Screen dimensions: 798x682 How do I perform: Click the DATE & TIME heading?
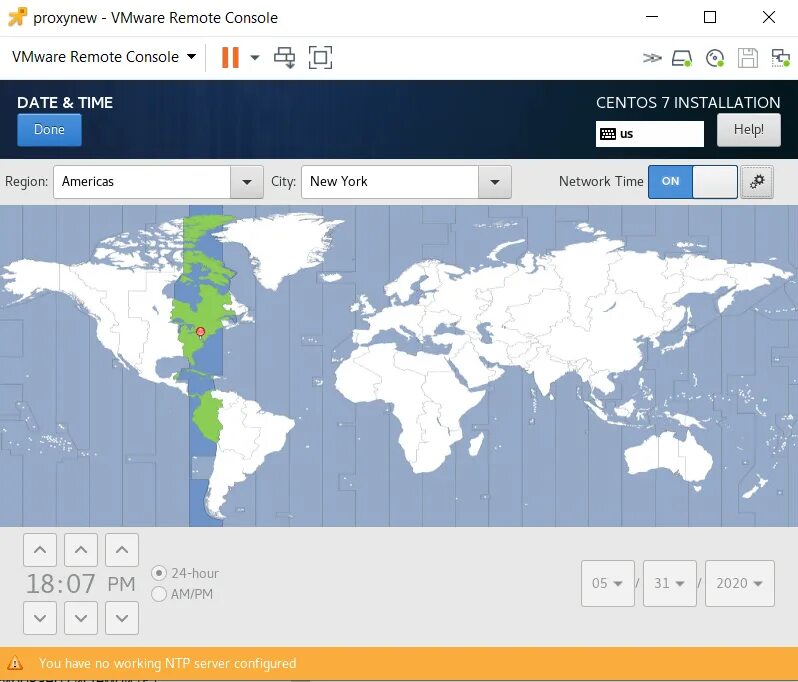point(65,103)
